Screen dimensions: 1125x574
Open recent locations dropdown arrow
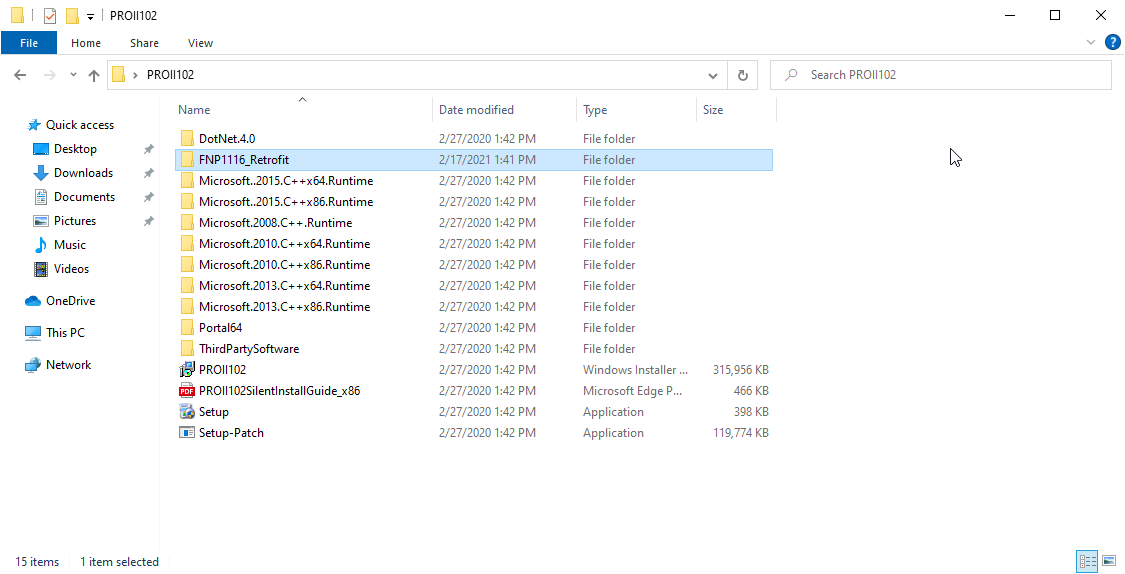click(73, 75)
